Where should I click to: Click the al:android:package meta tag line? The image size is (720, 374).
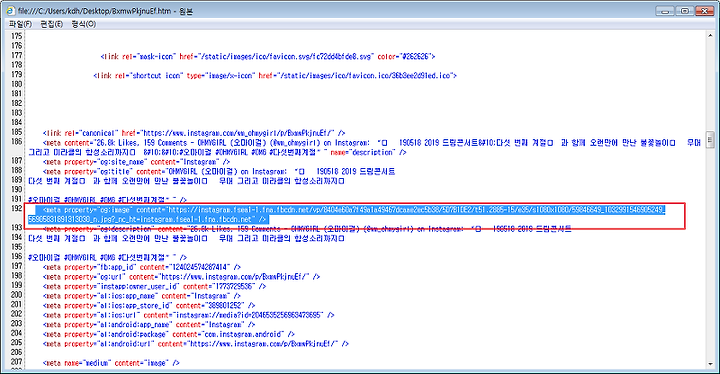(x=169, y=334)
